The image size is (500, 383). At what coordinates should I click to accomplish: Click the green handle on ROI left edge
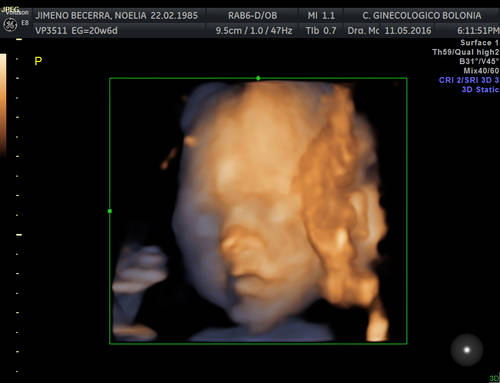(110, 211)
